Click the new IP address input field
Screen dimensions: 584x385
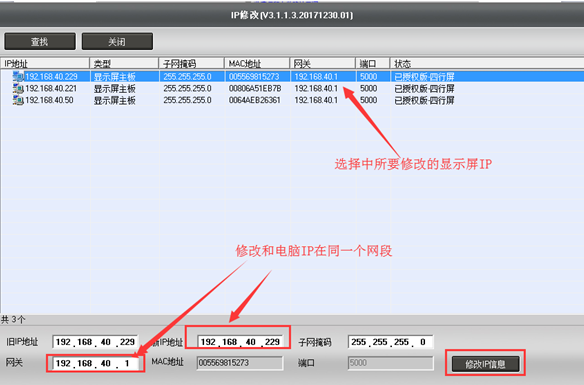click(241, 342)
